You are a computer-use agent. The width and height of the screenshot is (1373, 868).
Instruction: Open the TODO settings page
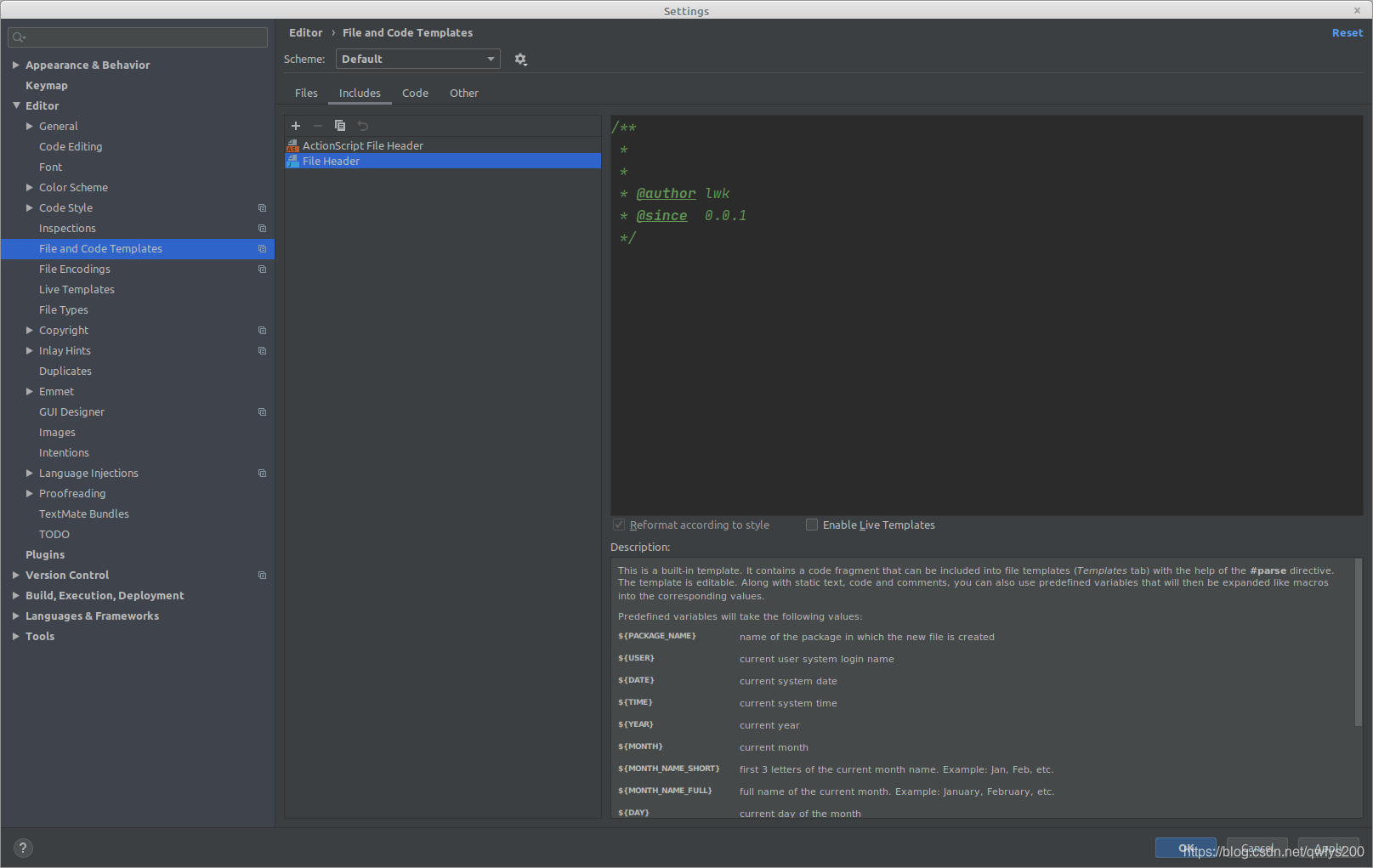coord(54,534)
